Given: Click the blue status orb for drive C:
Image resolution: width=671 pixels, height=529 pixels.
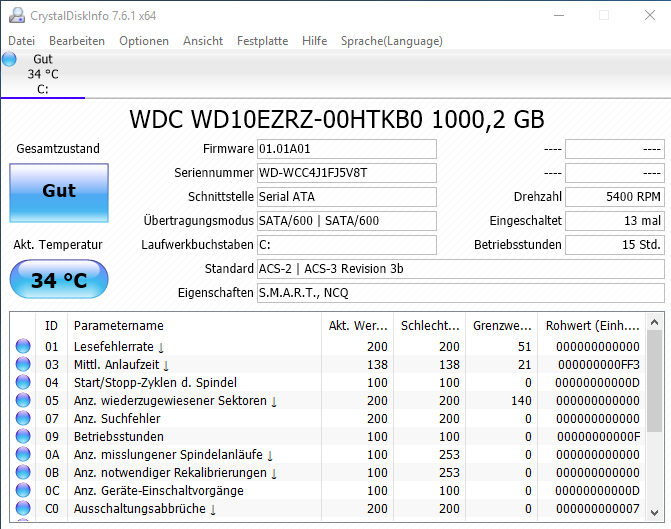Looking at the screenshot, I should [x=9, y=59].
